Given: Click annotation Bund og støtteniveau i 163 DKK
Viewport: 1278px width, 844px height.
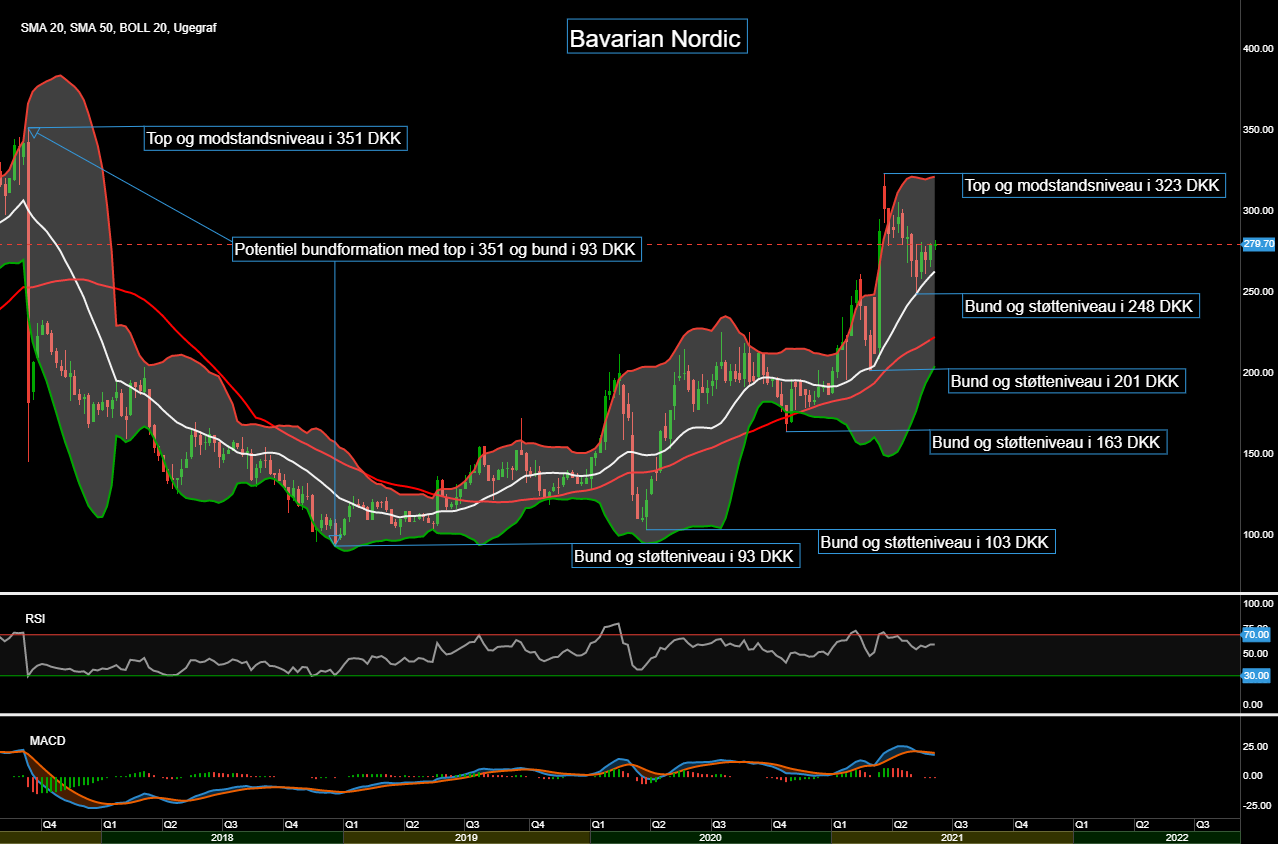Looking at the screenshot, I should tap(1048, 442).
